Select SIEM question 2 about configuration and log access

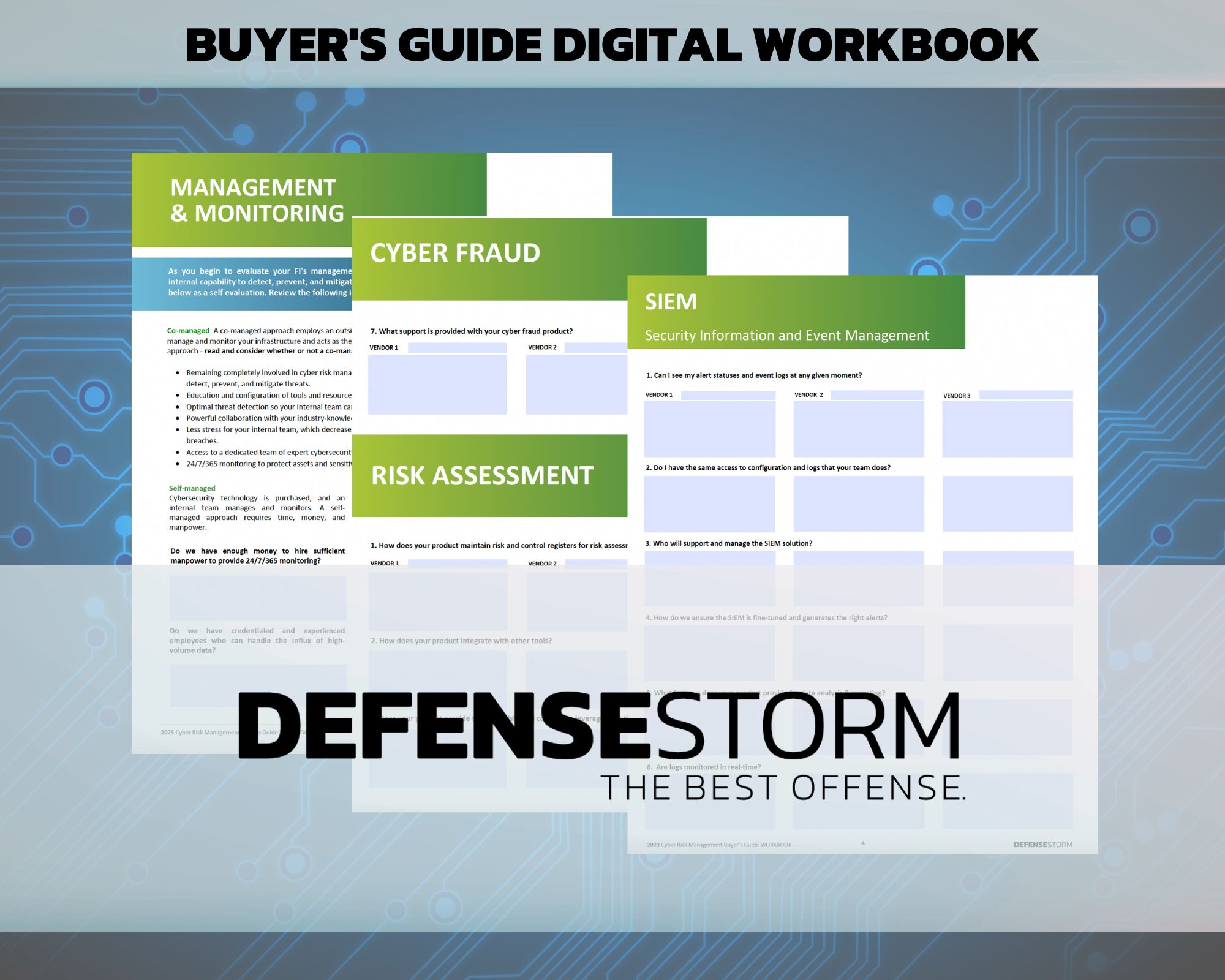(768, 467)
